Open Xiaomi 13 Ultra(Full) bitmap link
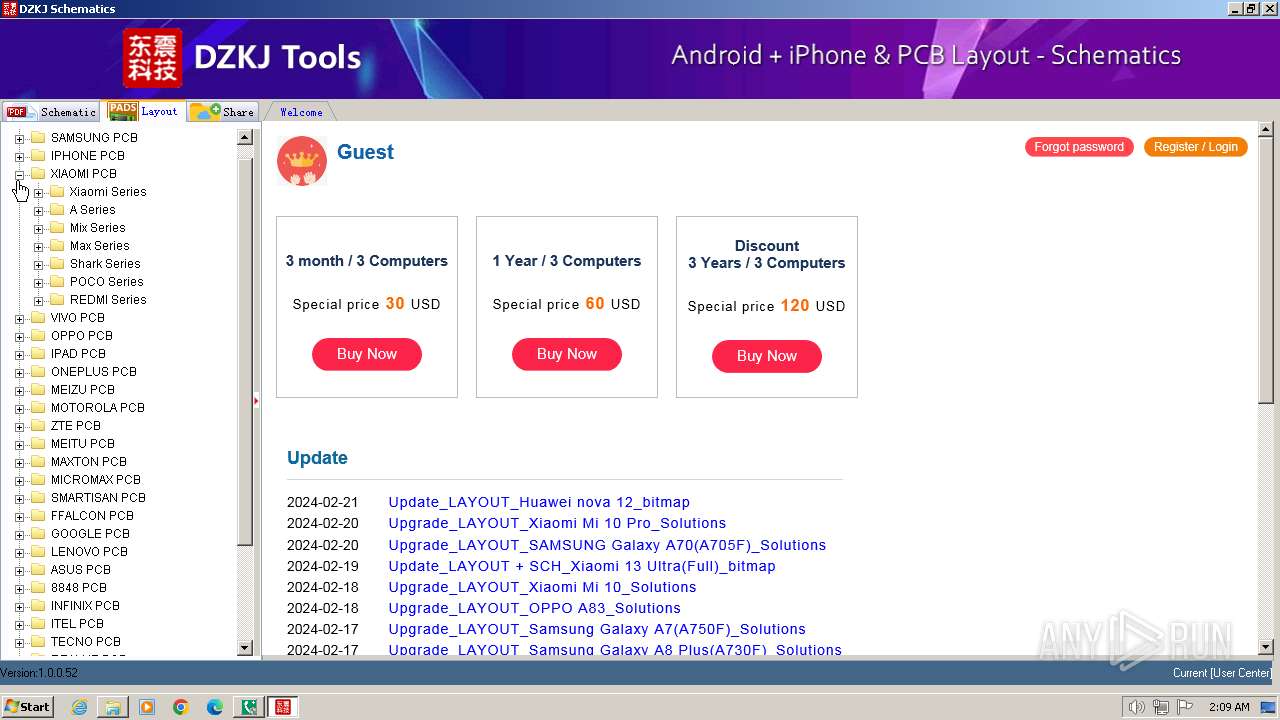The width and height of the screenshot is (1280, 720). [x=582, y=566]
